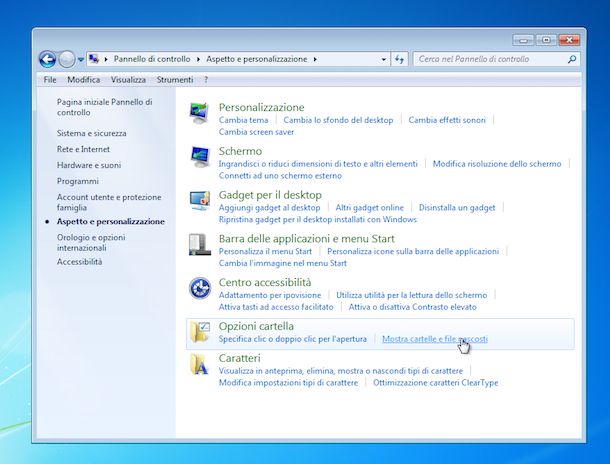Click Cambia l'immagine nel menu Start
This screenshot has width=610, height=464.
(x=282, y=263)
